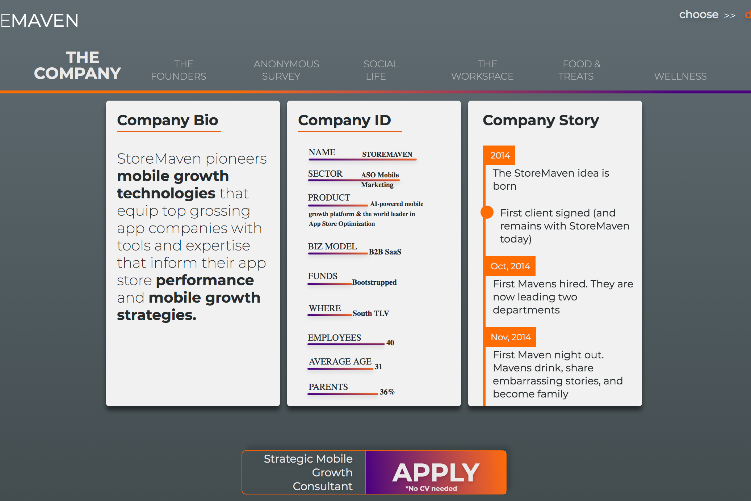This screenshot has height=501, width=751.
Task: Click the Company Story card heading
Action: click(x=541, y=120)
